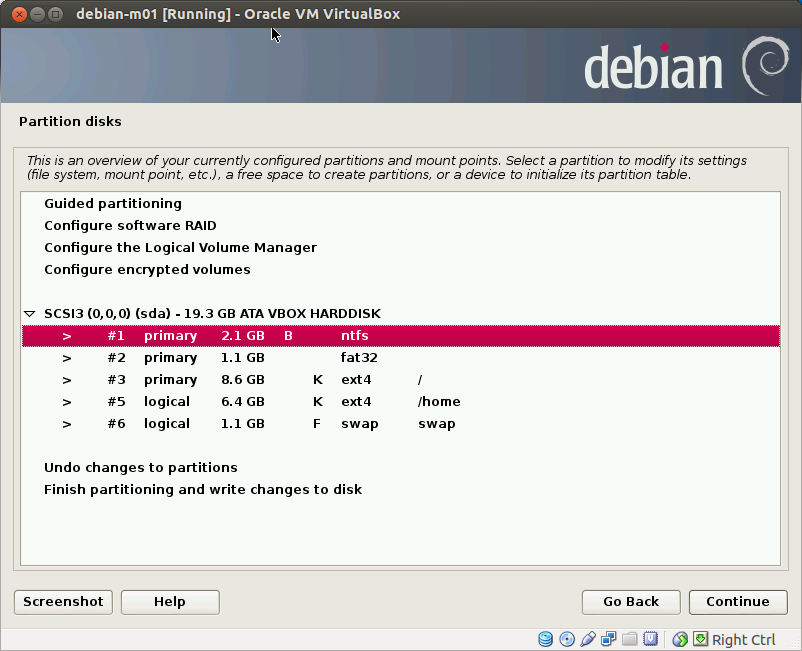This screenshot has width=802, height=651.
Task: Click the network adapters status icon
Action: point(609,639)
